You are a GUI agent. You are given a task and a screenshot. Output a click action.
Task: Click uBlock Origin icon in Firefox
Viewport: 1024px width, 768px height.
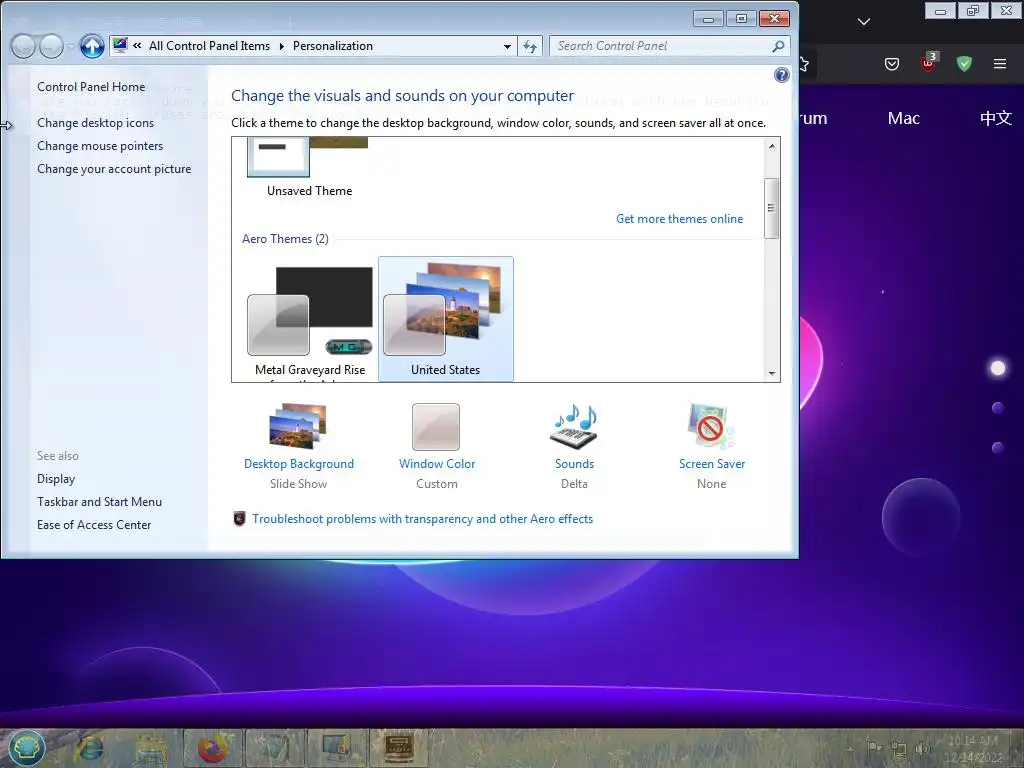pos(929,62)
